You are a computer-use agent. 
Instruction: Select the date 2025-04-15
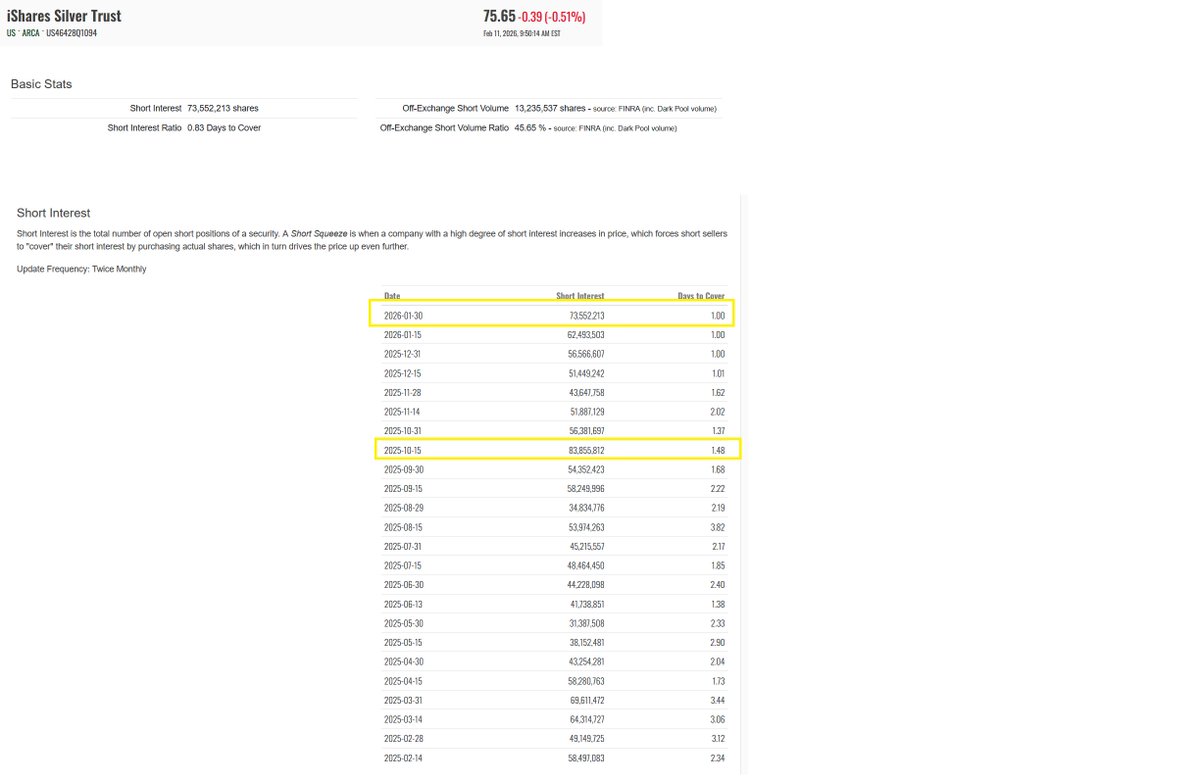[403, 681]
